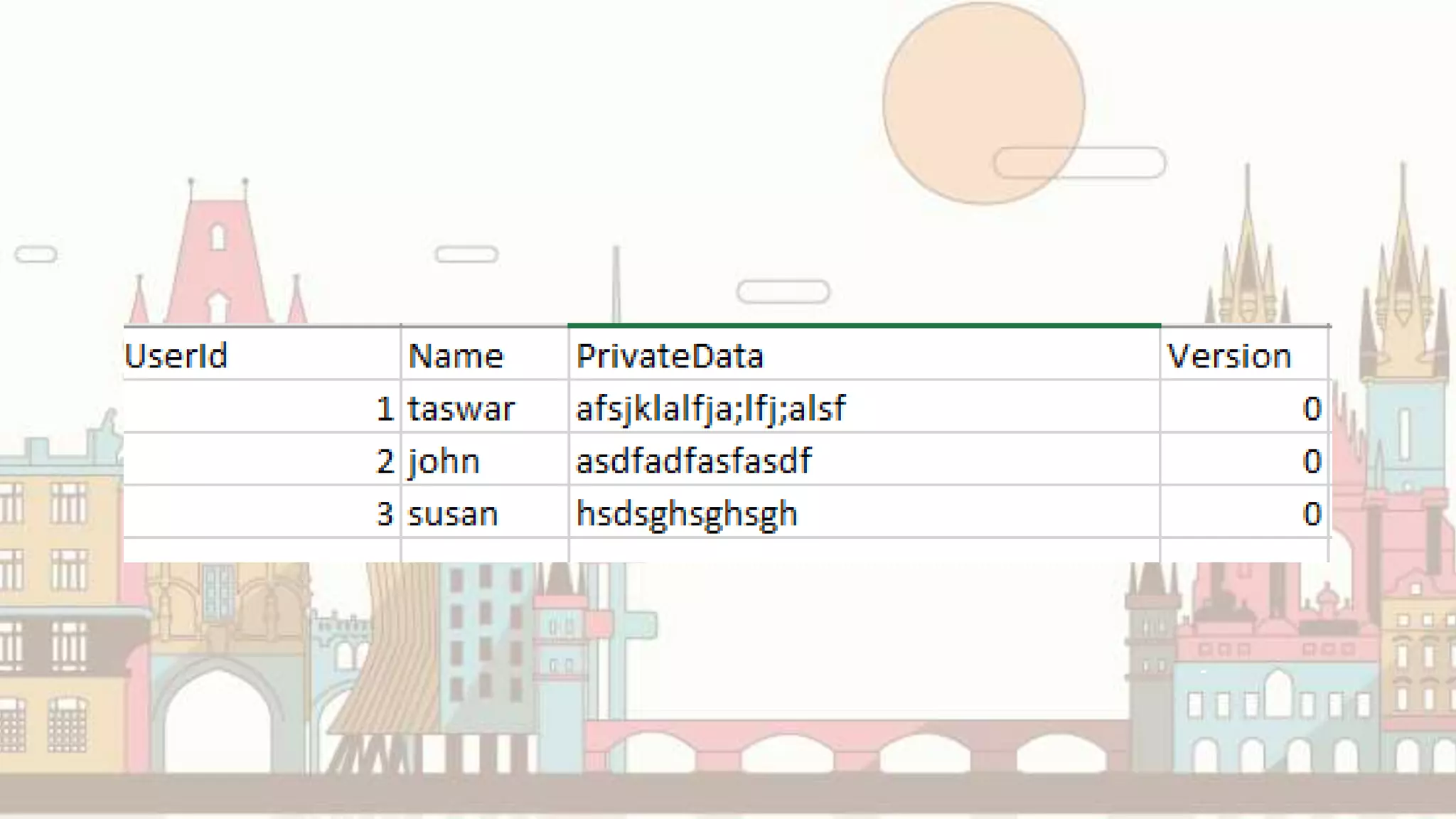
Task: Click UserId value 3 cell
Action: [x=262, y=512]
